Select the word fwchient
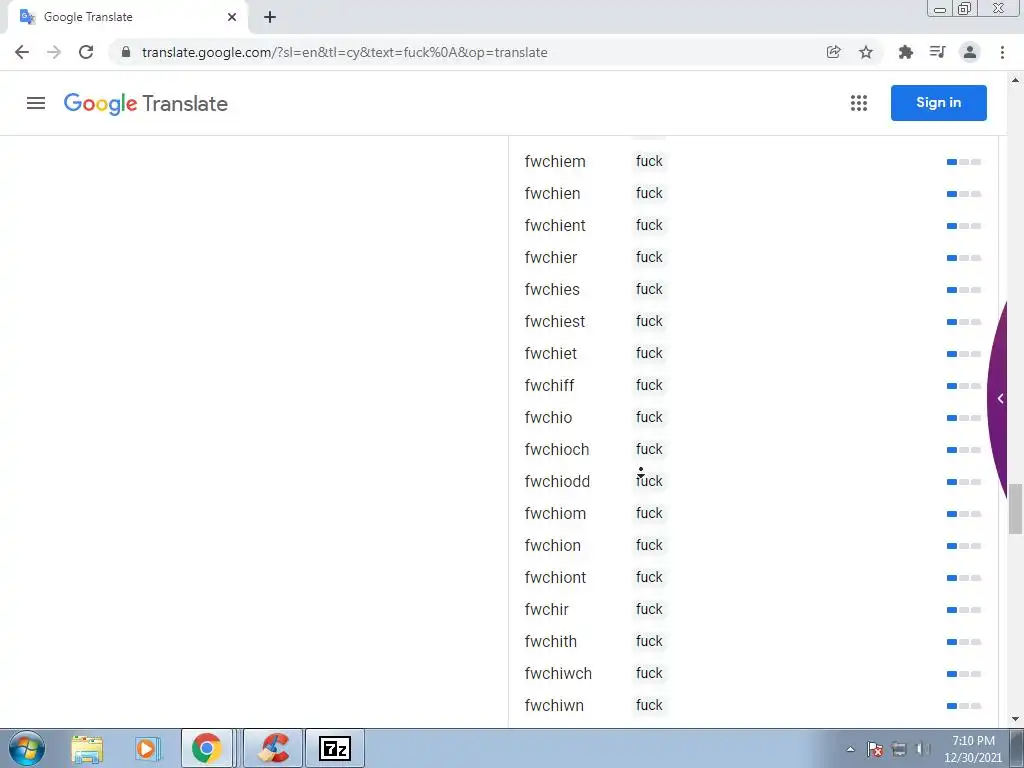Viewport: 1024px width, 768px height. (x=555, y=225)
